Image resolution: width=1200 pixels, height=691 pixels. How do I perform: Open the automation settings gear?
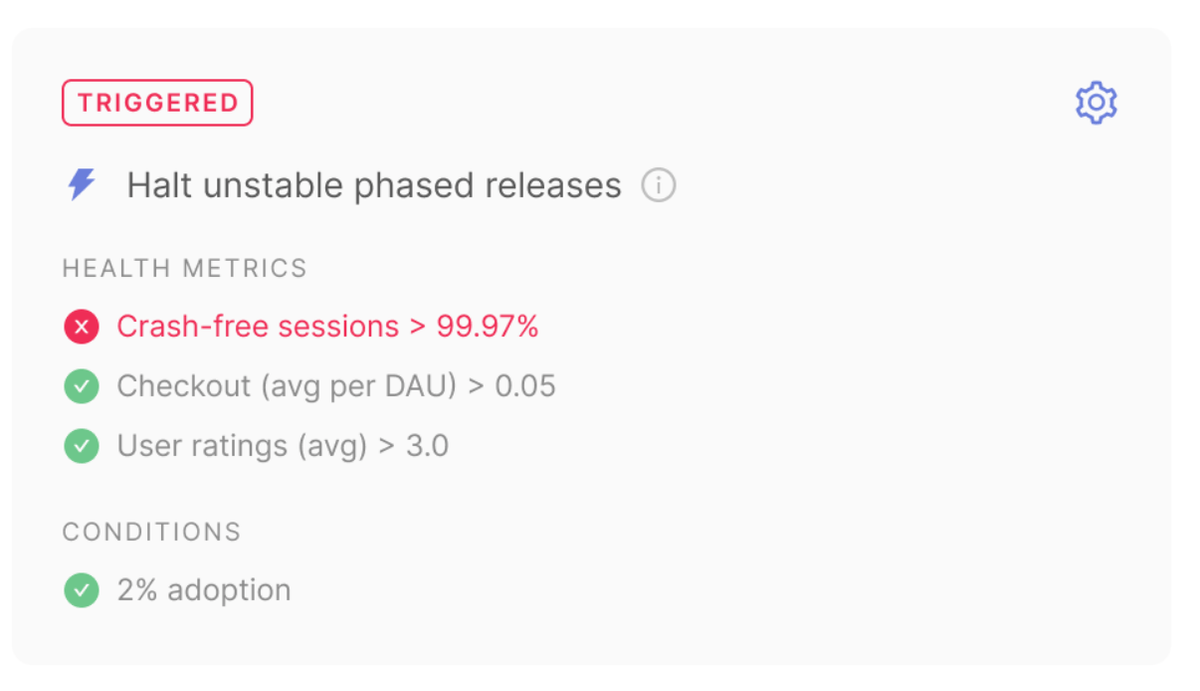point(1096,103)
